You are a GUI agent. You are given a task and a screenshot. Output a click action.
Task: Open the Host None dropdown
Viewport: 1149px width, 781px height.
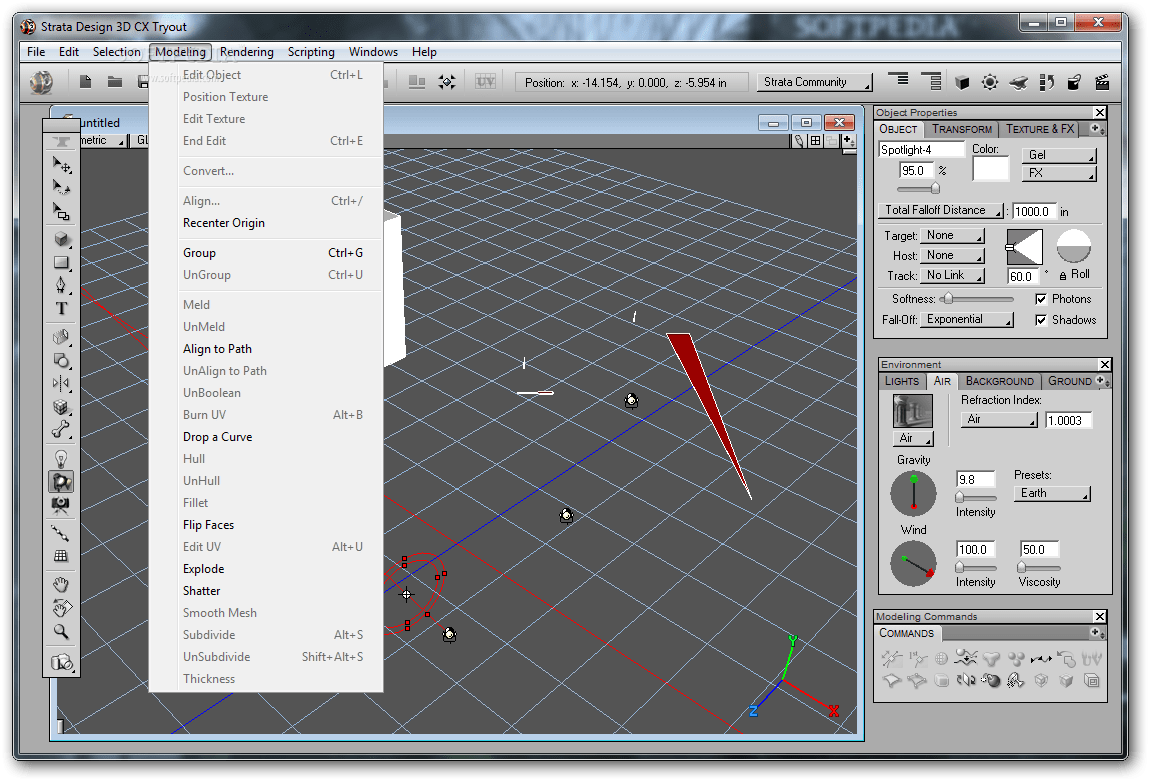tap(953, 256)
